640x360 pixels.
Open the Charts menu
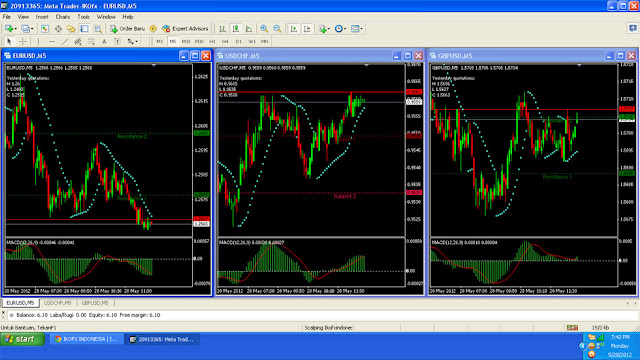coord(62,17)
